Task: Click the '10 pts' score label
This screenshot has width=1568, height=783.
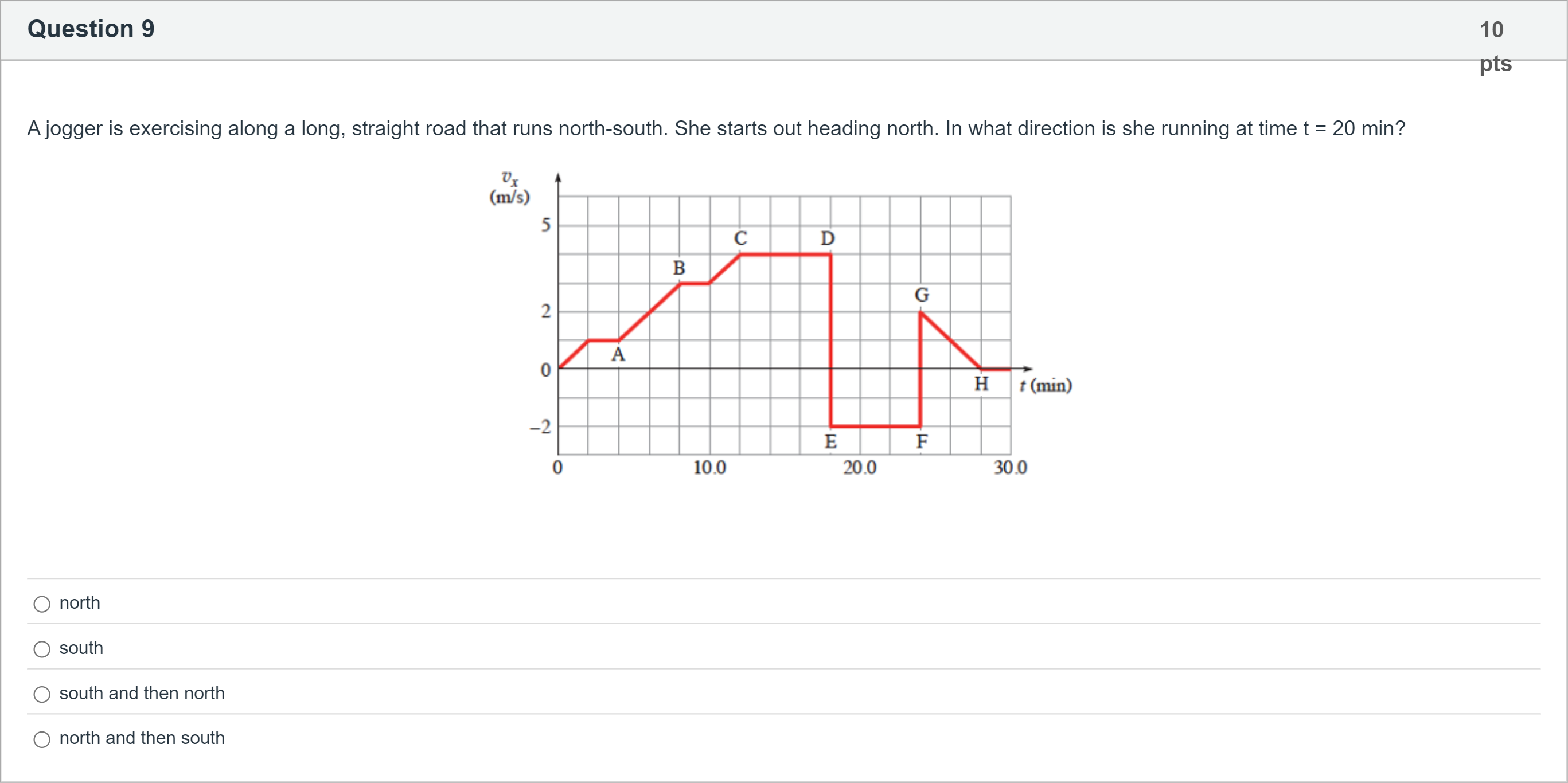Action: pos(1495,46)
